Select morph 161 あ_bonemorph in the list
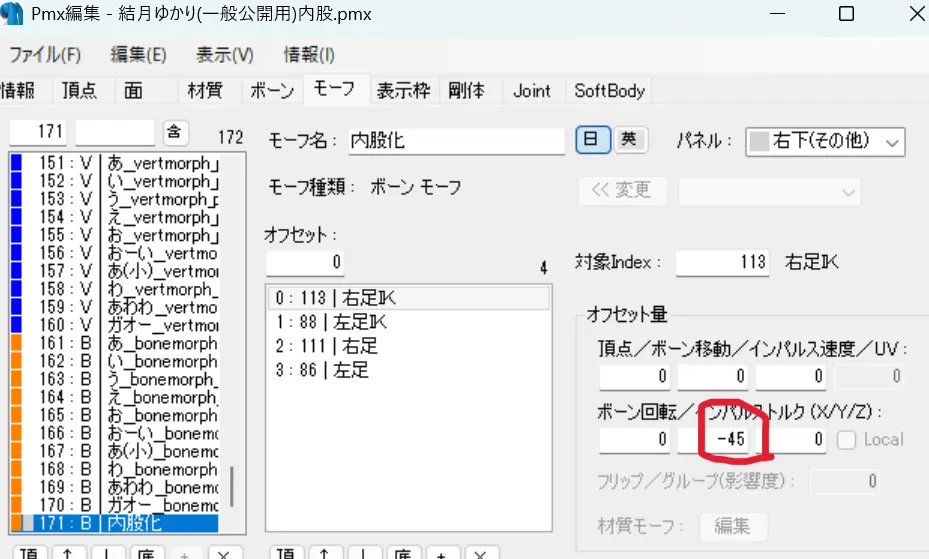Image resolution: width=929 pixels, height=559 pixels. coord(114,343)
